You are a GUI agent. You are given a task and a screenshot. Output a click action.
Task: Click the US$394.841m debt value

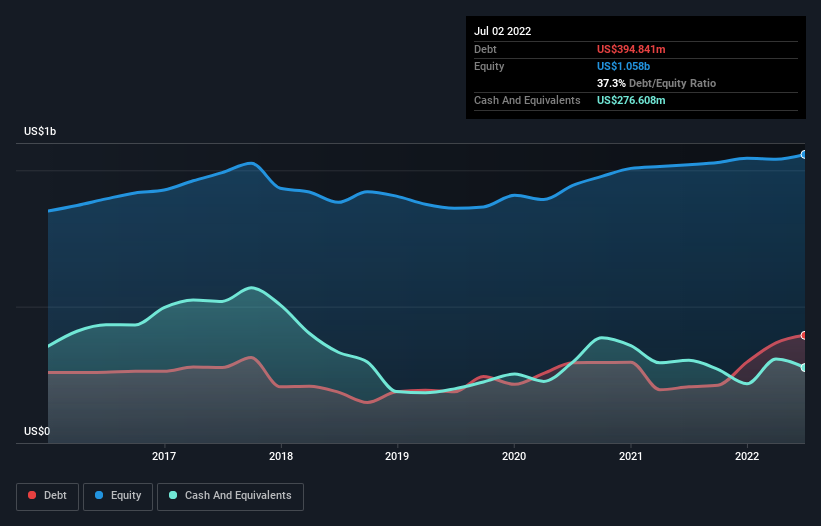tap(631, 49)
